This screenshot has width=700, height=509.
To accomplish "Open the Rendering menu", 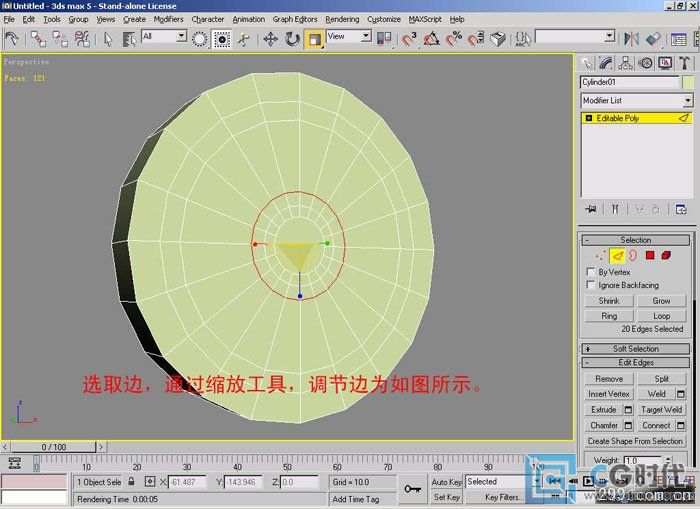I will coord(342,19).
